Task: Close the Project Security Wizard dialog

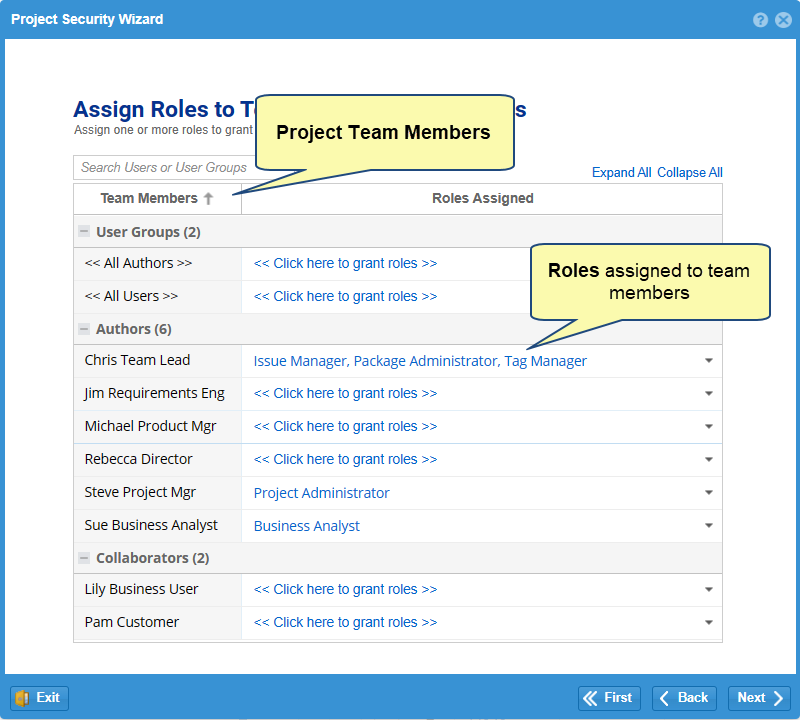Action: pos(783,20)
